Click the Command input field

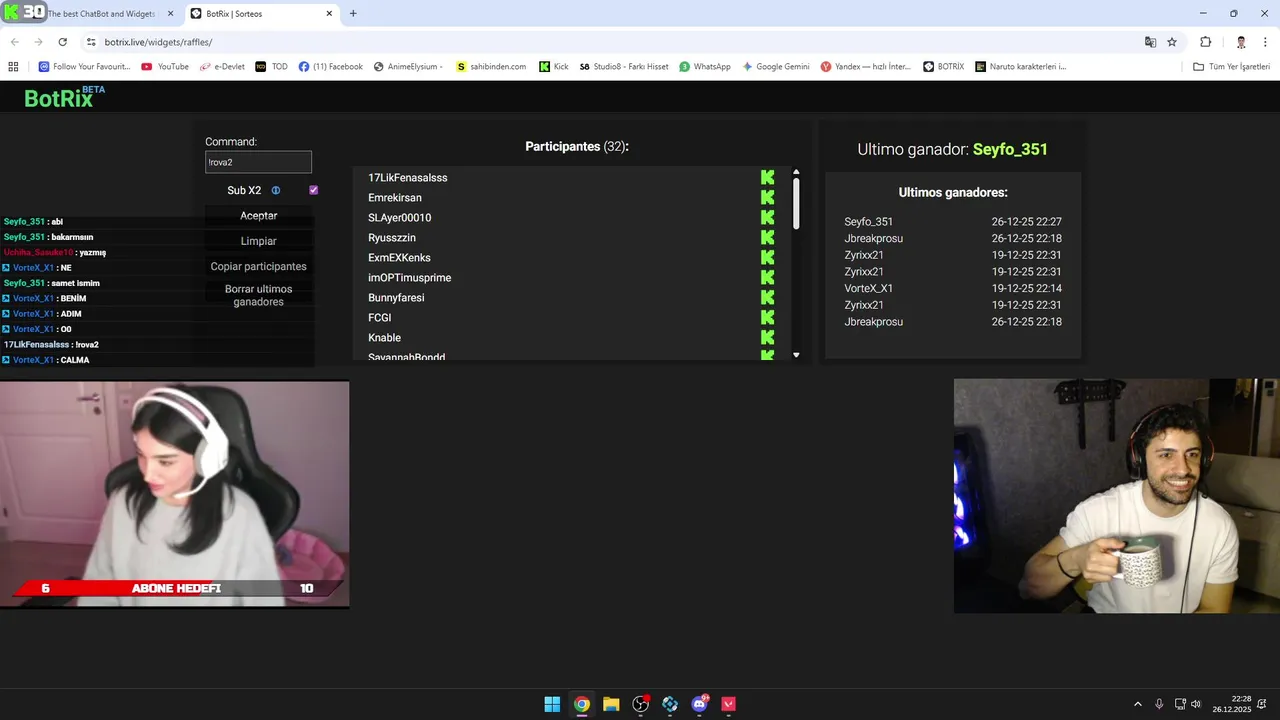pyautogui.click(x=259, y=162)
